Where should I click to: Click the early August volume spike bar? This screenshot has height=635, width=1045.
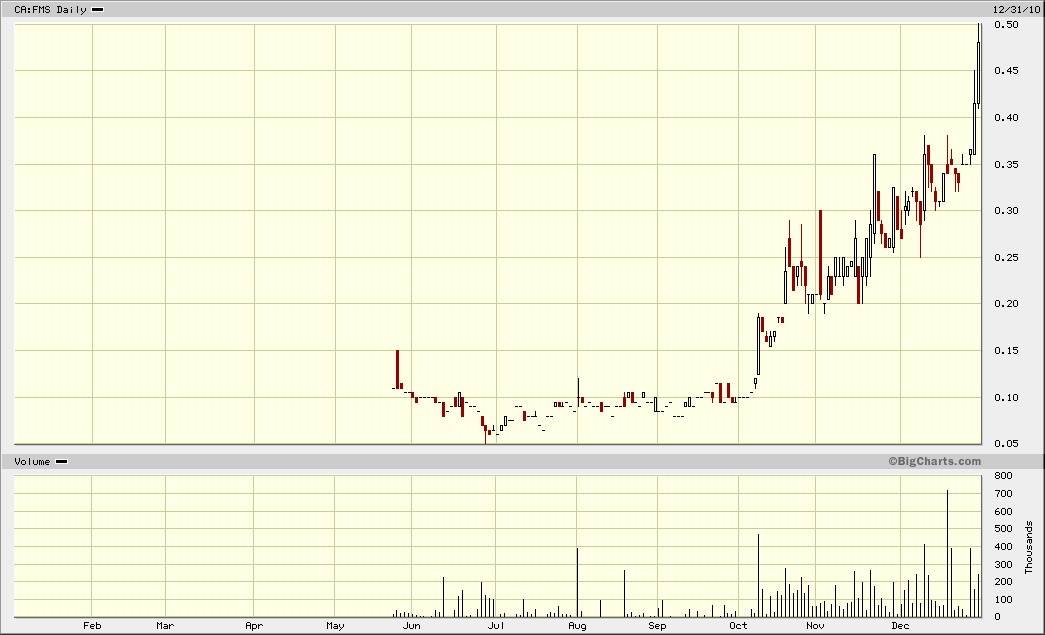577,582
